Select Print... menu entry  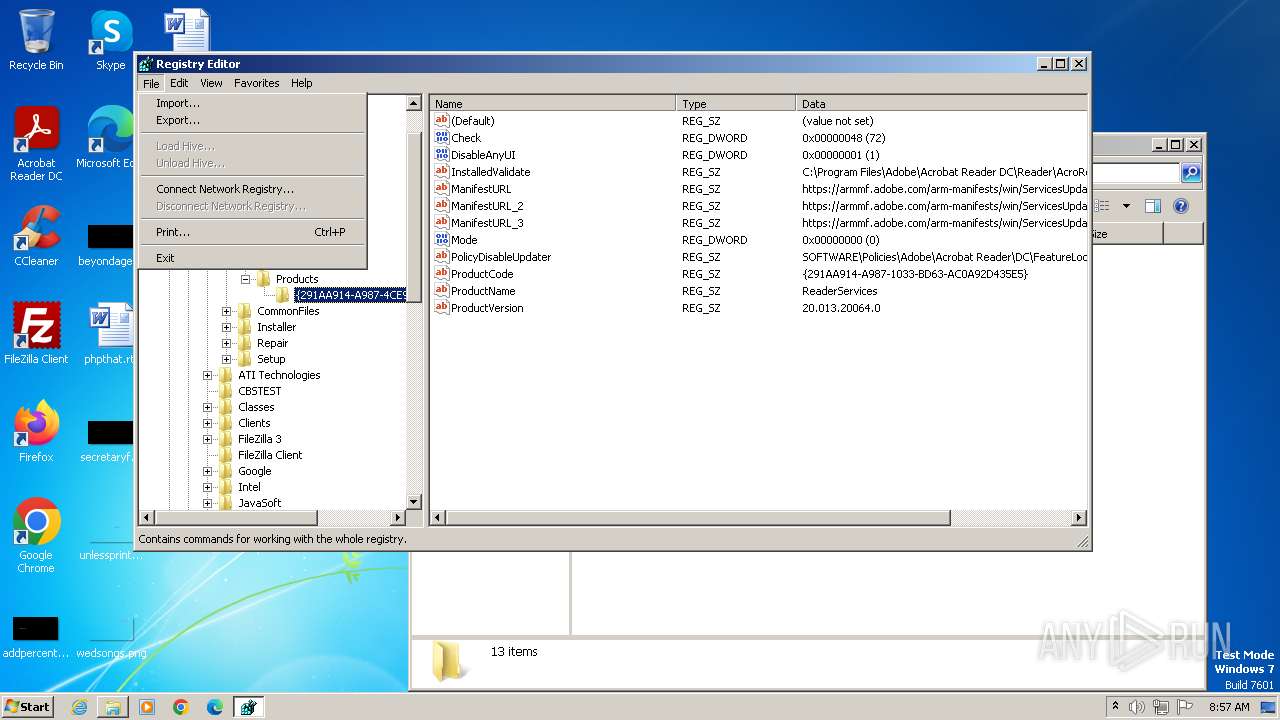(253, 232)
